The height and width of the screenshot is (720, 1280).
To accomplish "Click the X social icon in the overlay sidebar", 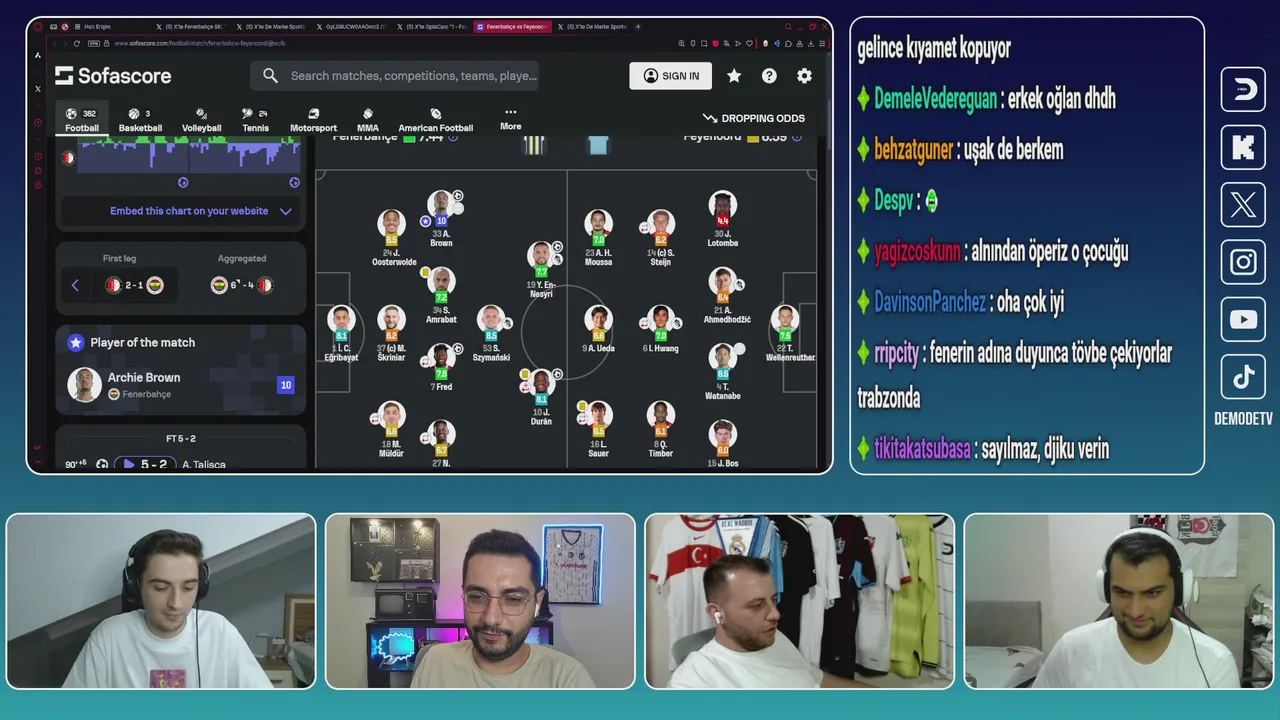I will click(1243, 205).
